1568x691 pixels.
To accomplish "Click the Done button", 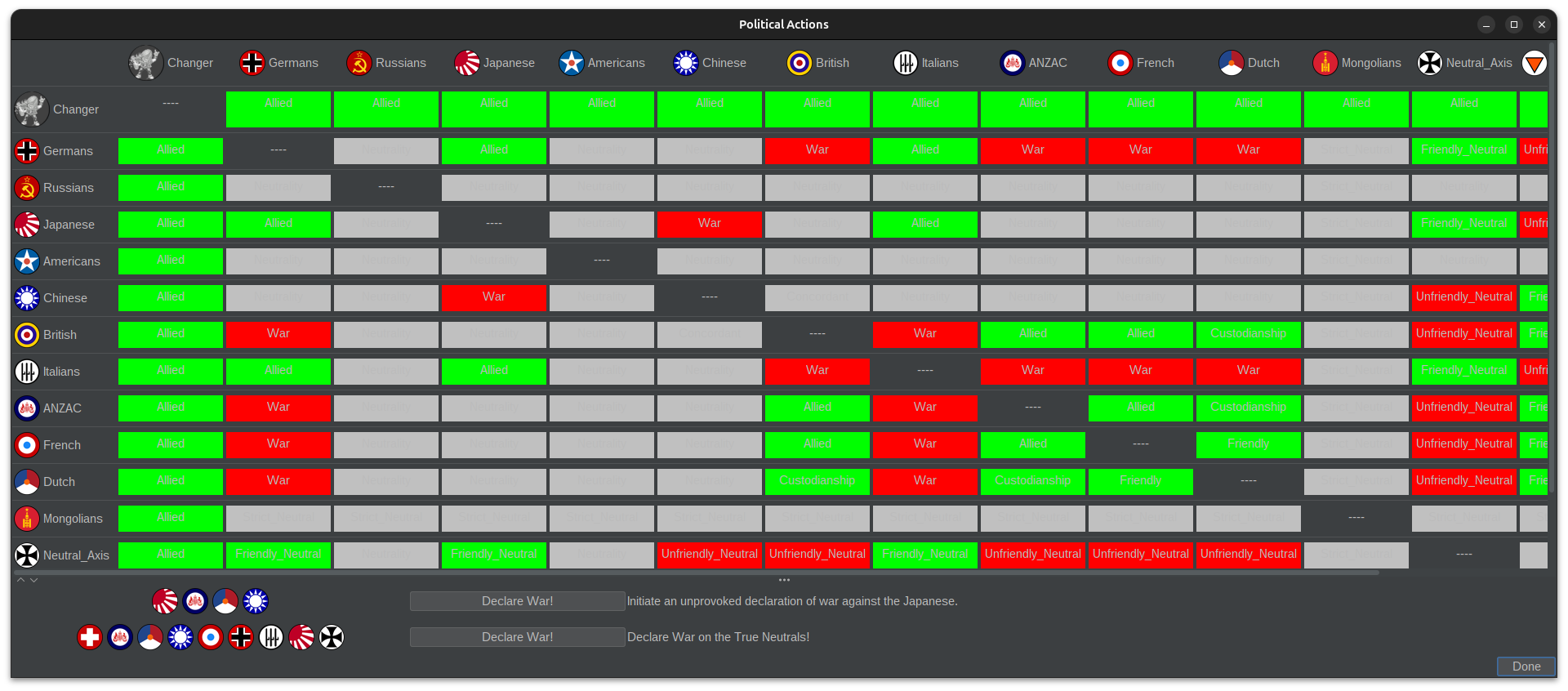I will coord(1526,666).
